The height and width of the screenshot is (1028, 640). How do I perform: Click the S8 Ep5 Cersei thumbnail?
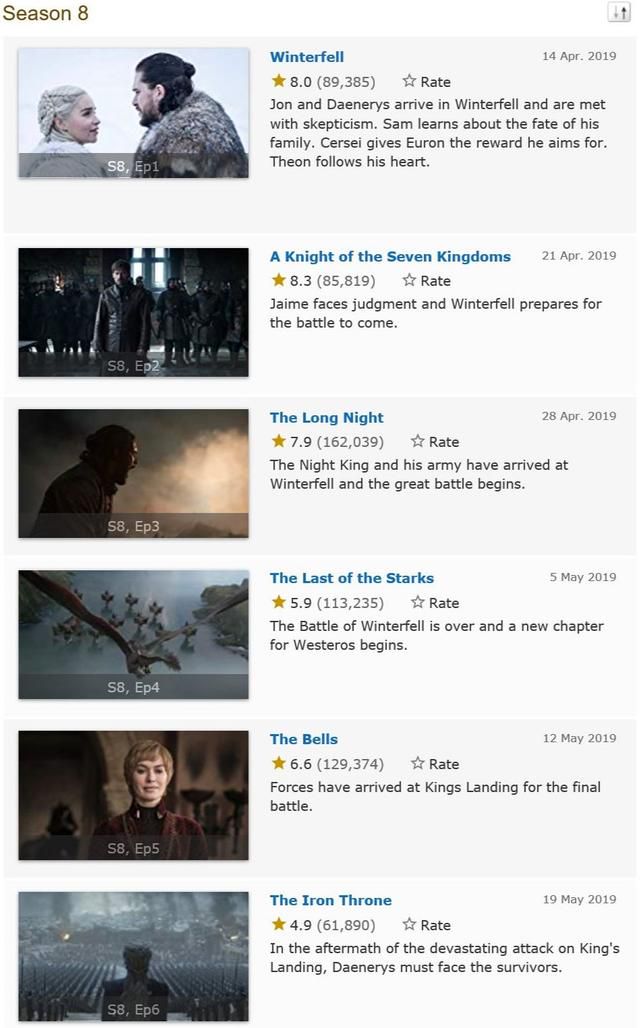(x=134, y=795)
